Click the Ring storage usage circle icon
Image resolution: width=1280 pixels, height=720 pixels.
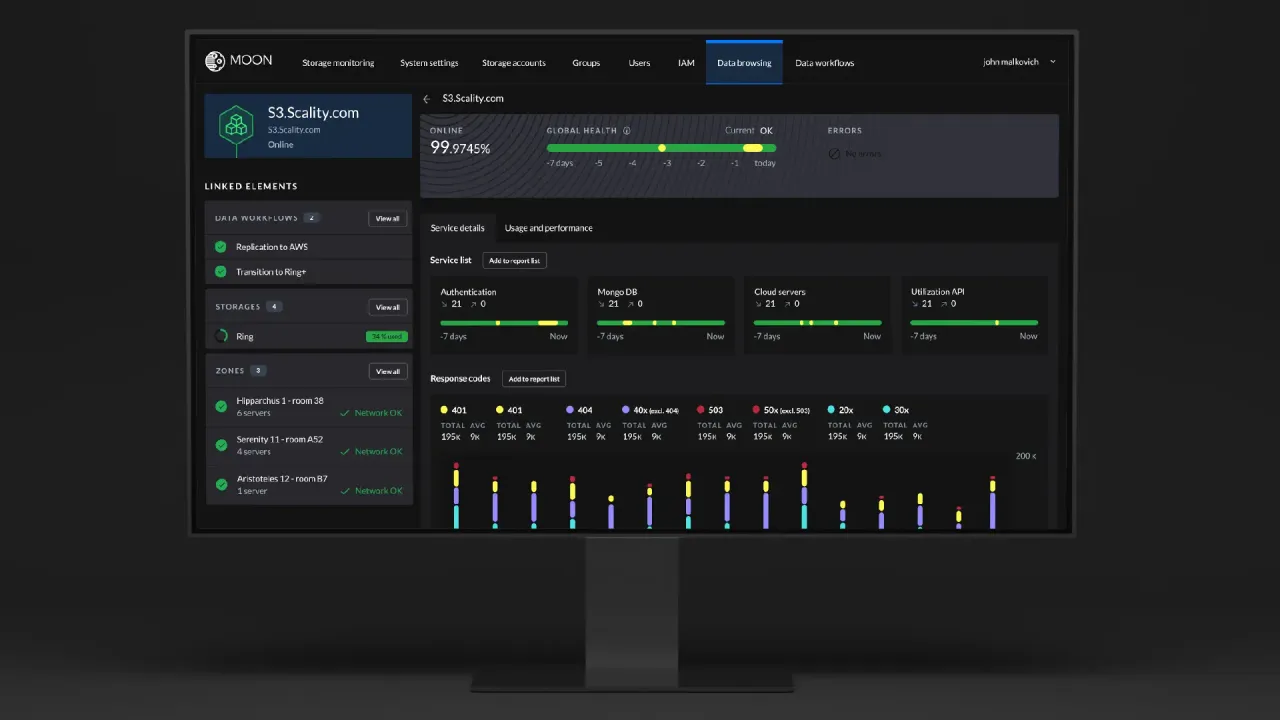pos(221,337)
